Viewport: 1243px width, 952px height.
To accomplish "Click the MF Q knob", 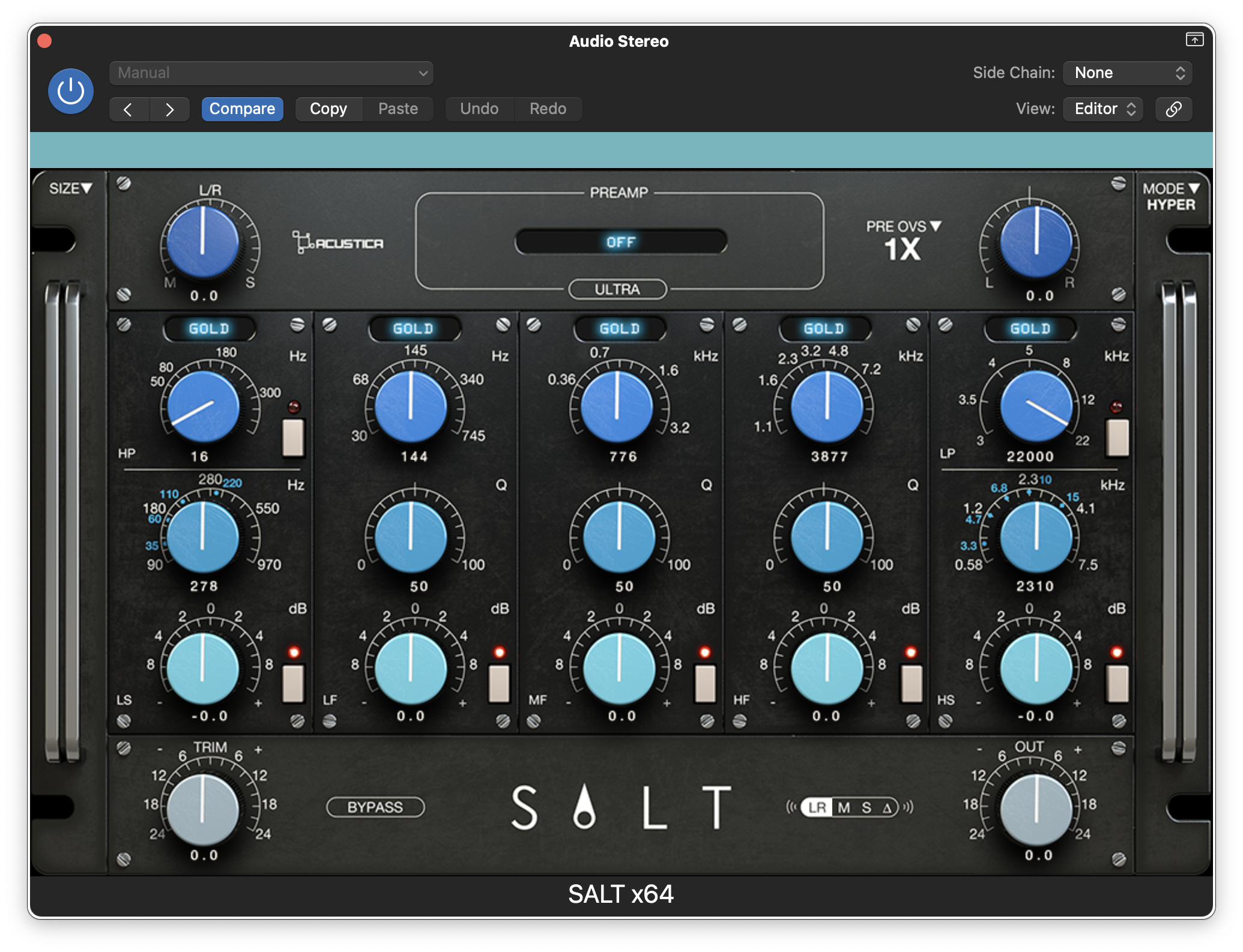I will pos(619,536).
